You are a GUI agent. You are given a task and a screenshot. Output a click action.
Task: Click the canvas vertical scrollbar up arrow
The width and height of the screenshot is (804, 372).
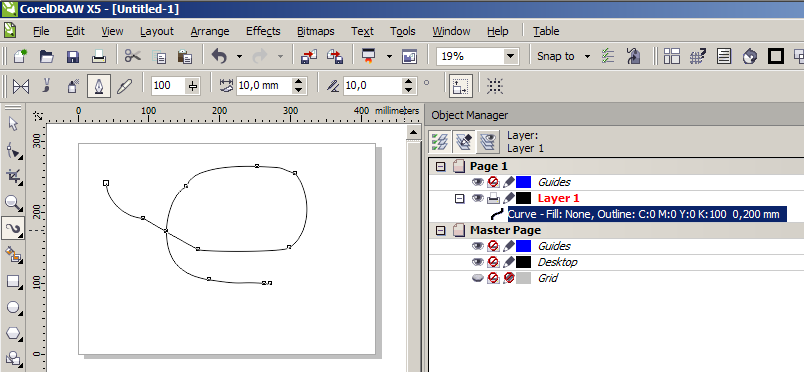click(414, 133)
